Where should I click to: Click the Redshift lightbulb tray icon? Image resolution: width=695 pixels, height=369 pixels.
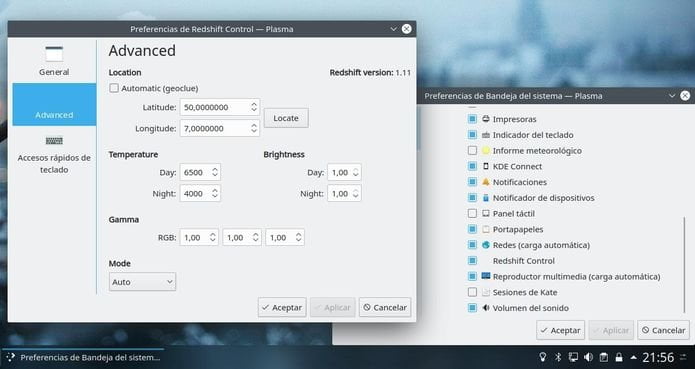(542, 357)
